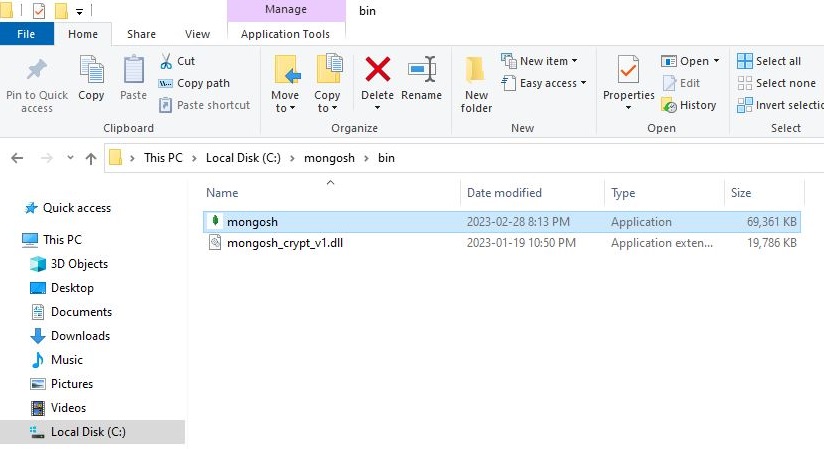Go forward with the Forward arrow

(x=47, y=158)
